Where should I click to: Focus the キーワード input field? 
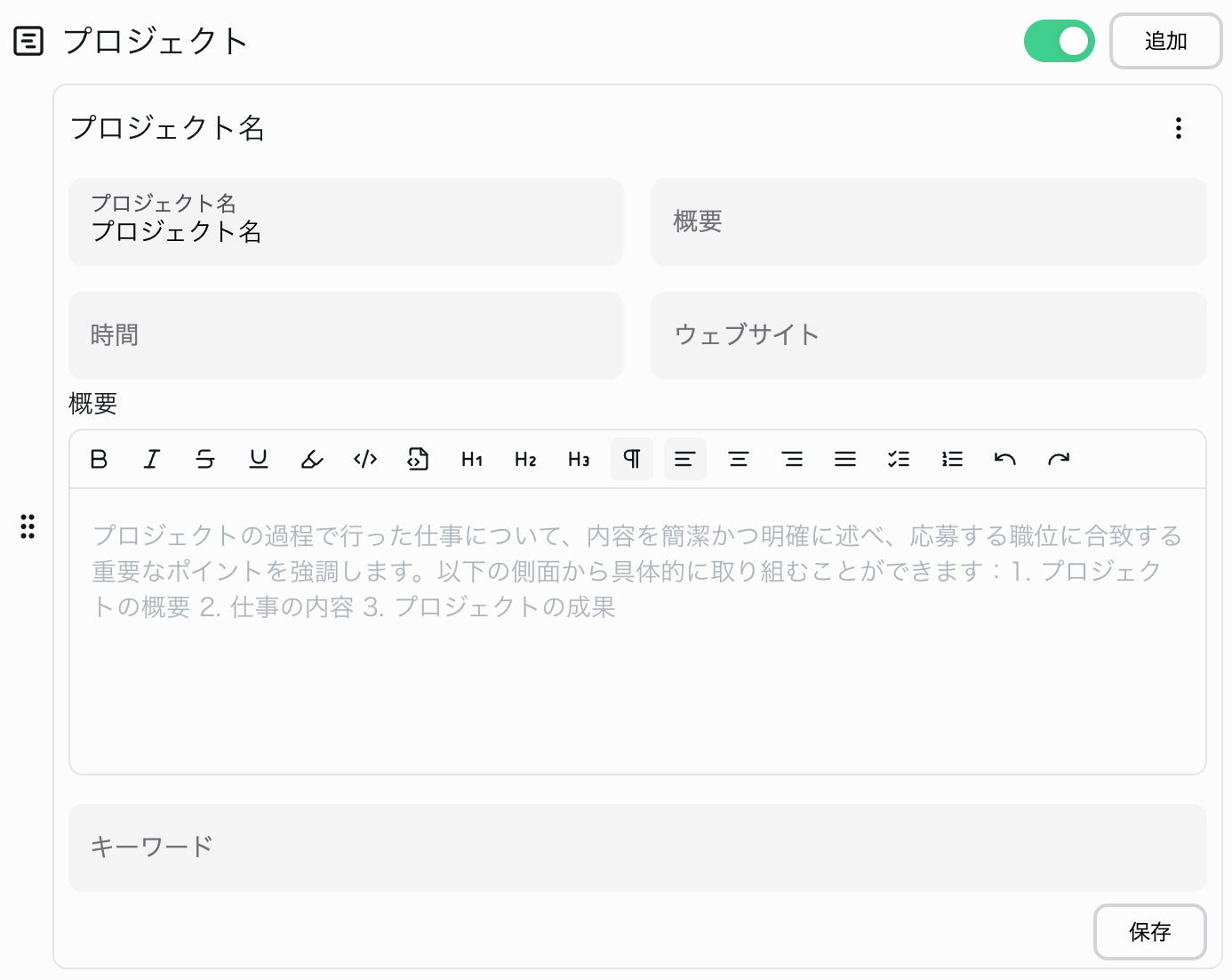tap(637, 847)
